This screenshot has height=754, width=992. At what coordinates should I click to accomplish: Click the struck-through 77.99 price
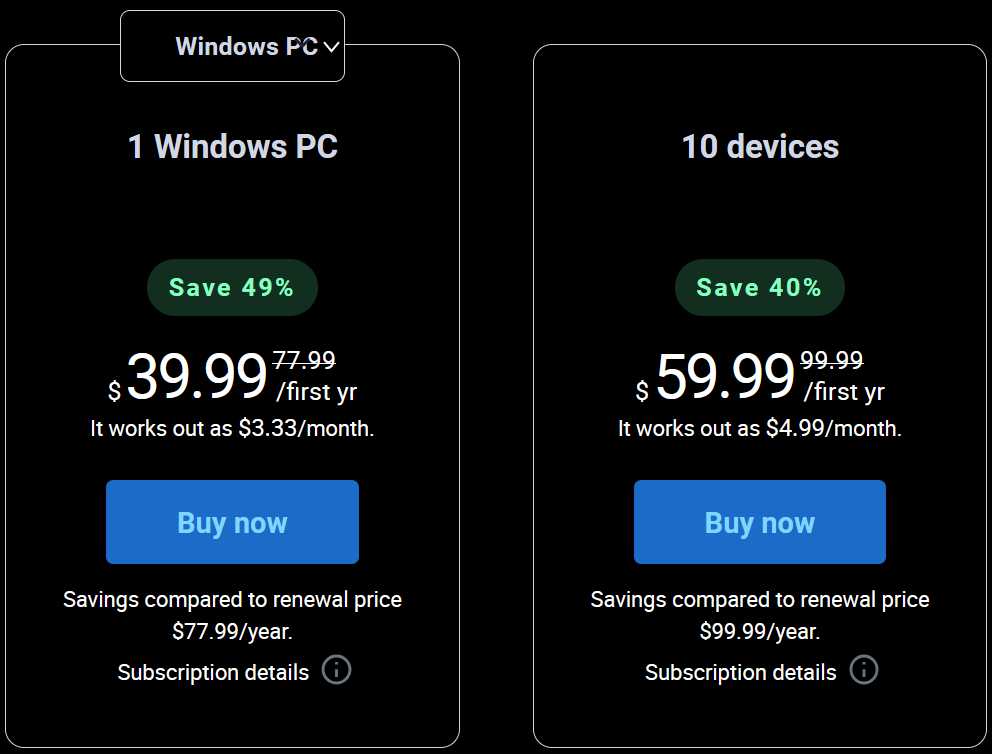point(304,361)
